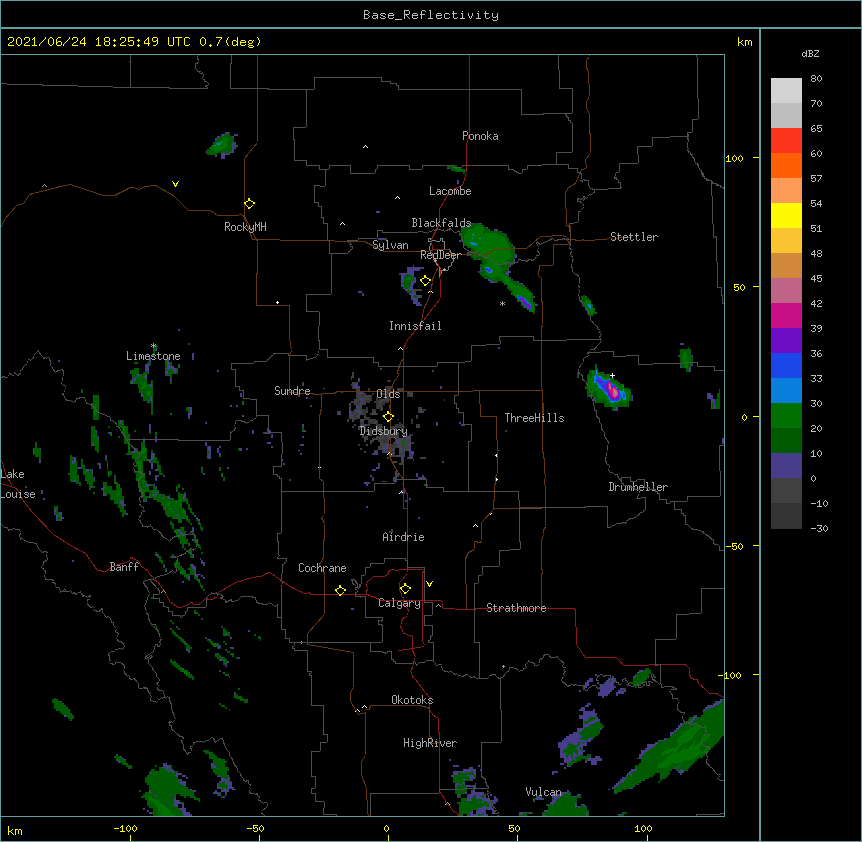The image size is (862, 842).
Task: Click the Cochrane label
Action: (x=322, y=568)
